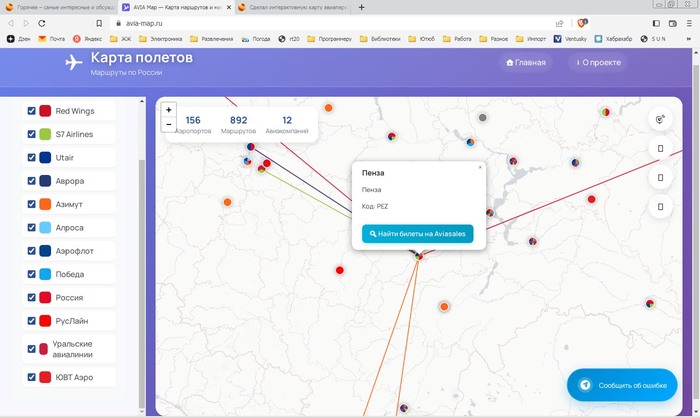Image resolution: width=700 pixels, height=418 pixels.
Task: Uncheck the Red Wings airline checkbox
Action: 32,111
